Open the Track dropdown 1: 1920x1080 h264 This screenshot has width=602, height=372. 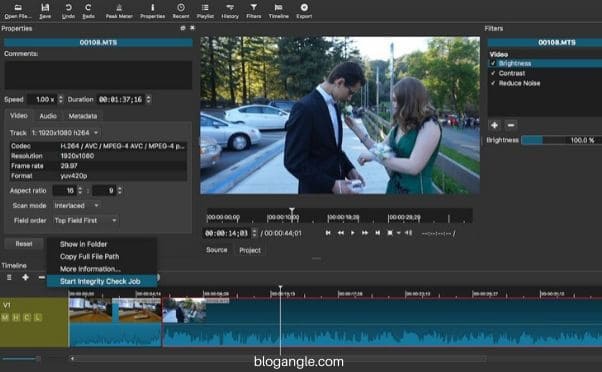tap(65, 133)
